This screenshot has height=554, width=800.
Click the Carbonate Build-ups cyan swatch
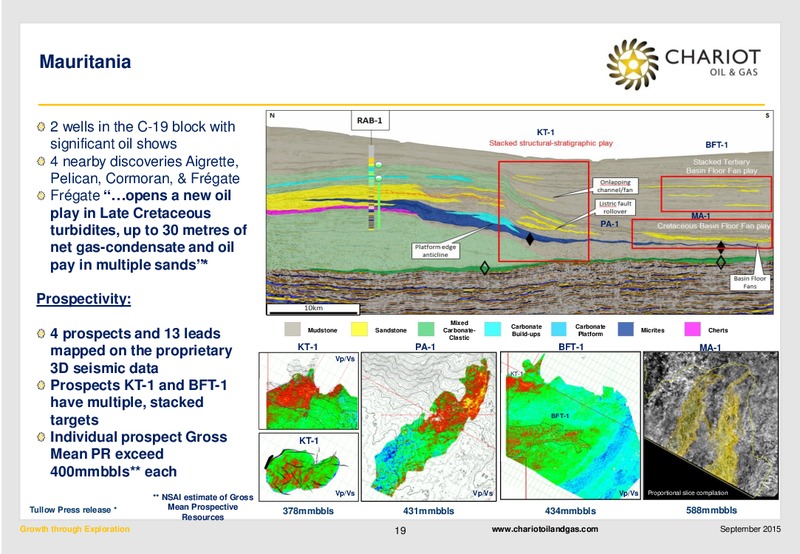click(493, 330)
